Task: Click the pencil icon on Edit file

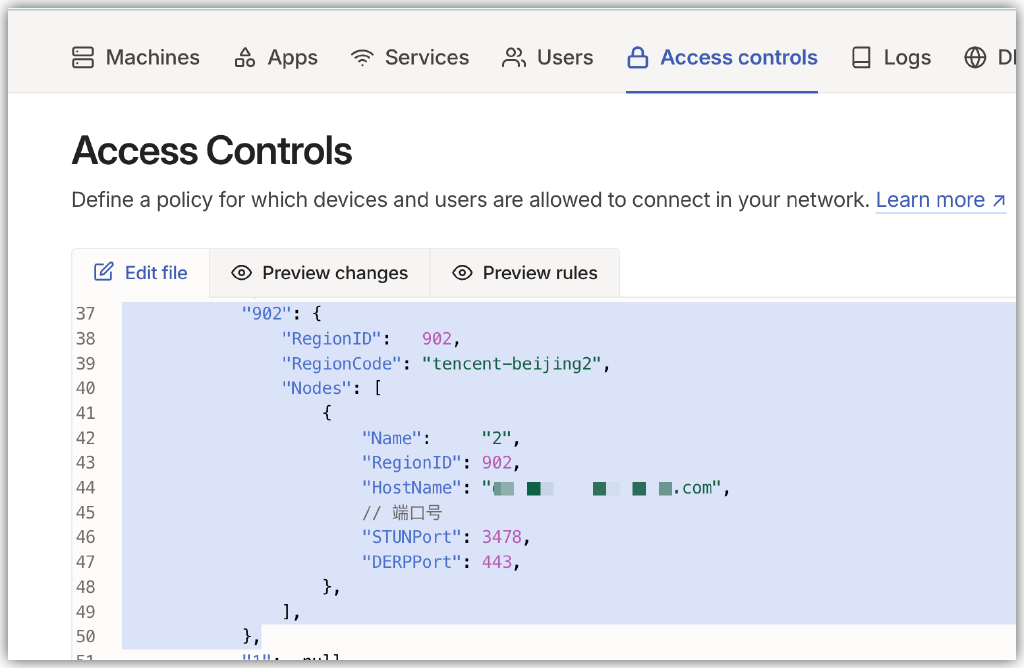Action: (x=104, y=272)
